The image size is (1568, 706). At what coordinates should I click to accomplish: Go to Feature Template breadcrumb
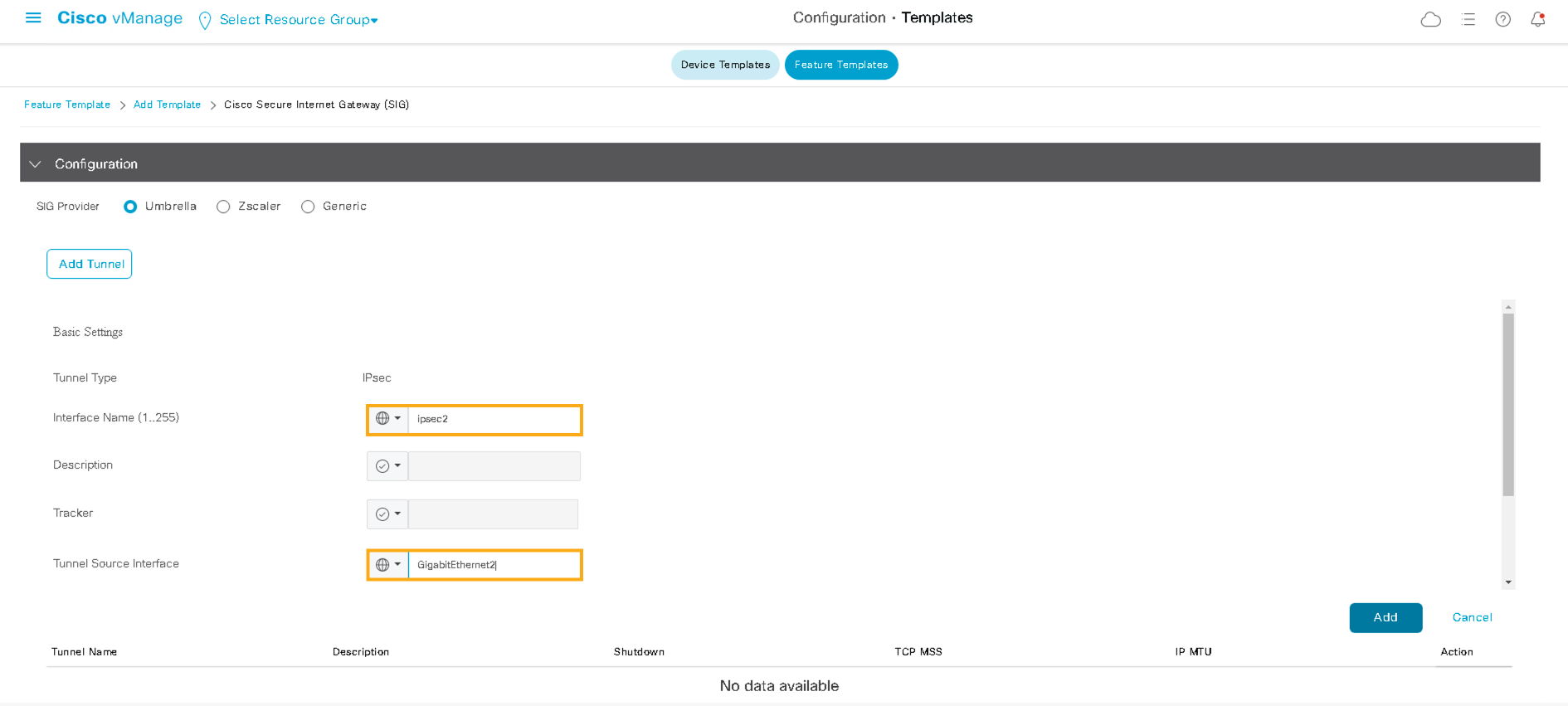point(67,105)
